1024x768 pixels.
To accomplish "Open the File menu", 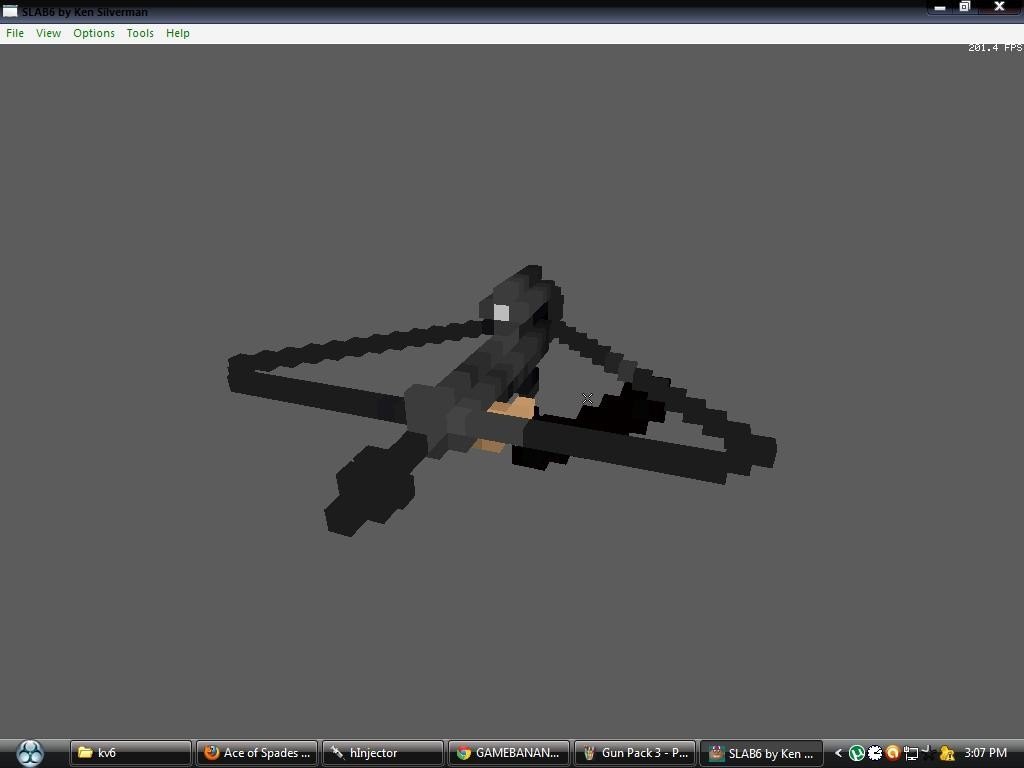I will 15,33.
